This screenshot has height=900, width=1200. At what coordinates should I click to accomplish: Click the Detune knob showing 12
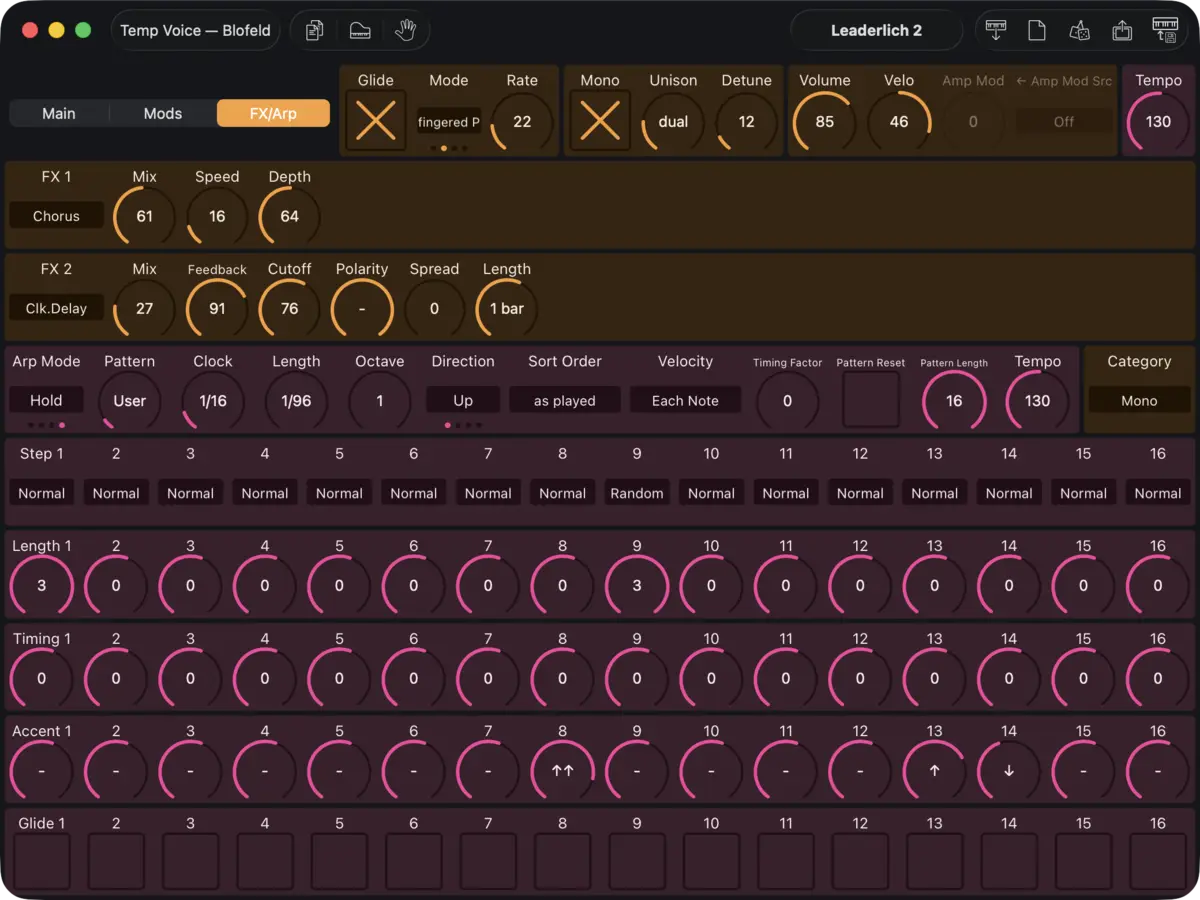coord(747,122)
